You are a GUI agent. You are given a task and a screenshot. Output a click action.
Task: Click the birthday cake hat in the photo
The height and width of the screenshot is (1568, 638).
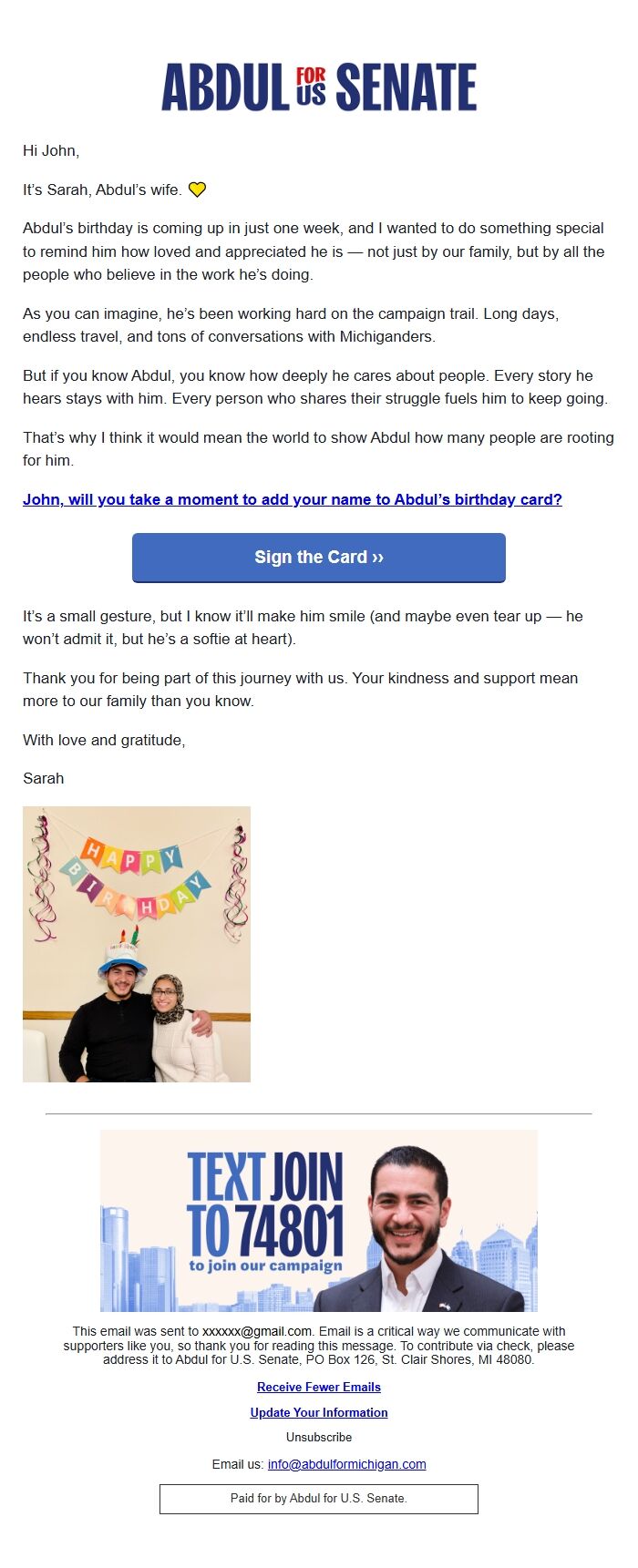[x=124, y=954]
